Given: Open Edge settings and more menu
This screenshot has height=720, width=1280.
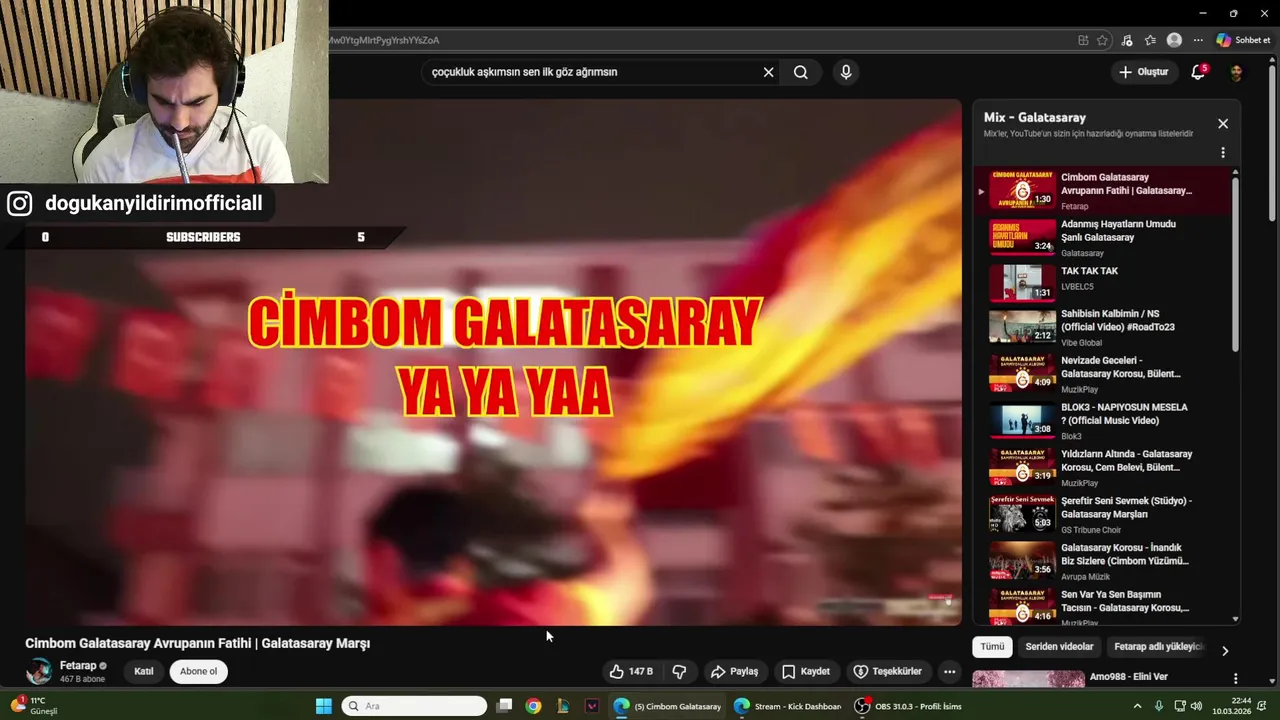Looking at the screenshot, I should pyautogui.click(x=1198, y=40).
